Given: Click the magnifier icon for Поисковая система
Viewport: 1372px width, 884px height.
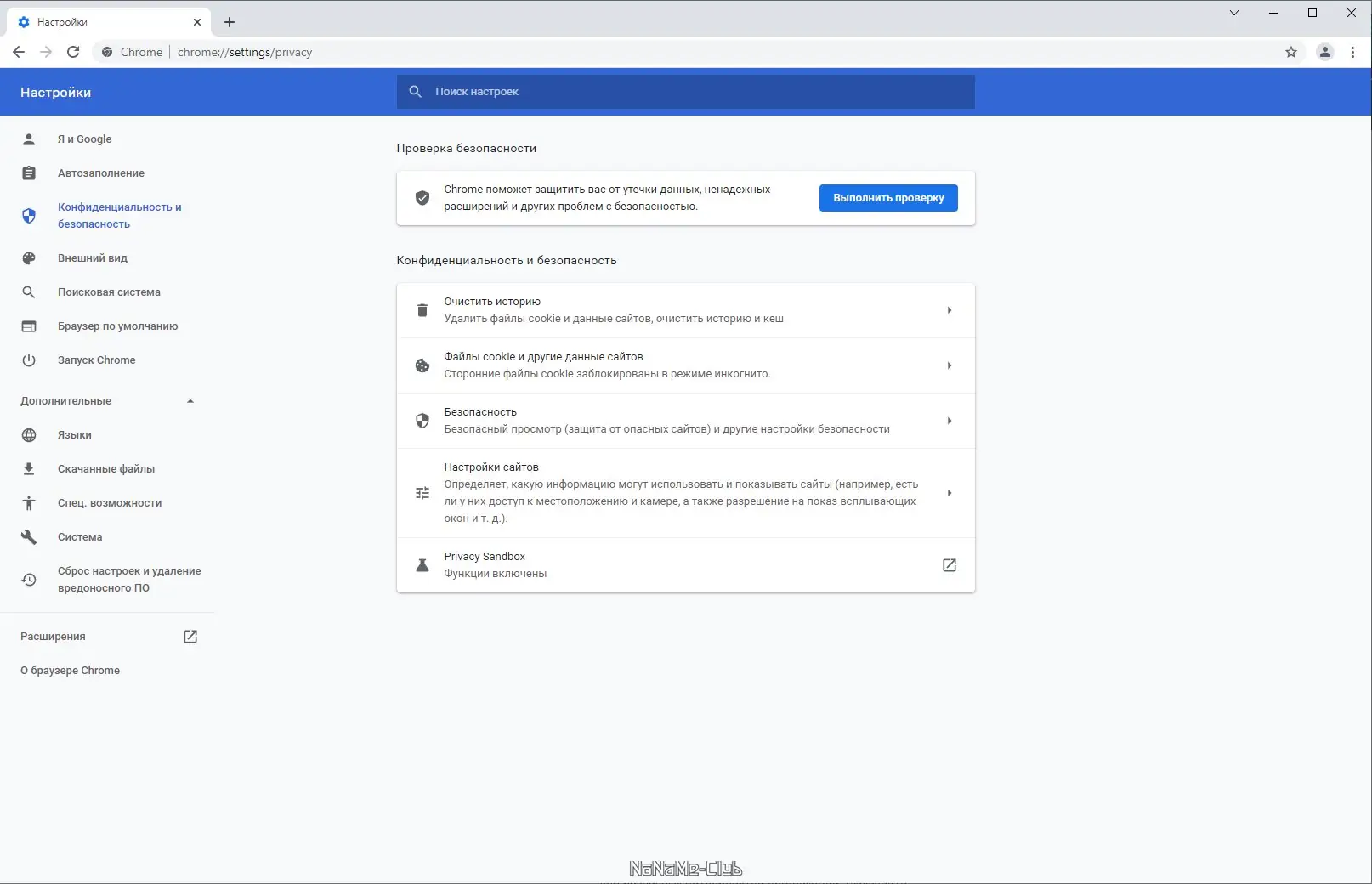Looking at the screenshot, I should tap(29, 292).
